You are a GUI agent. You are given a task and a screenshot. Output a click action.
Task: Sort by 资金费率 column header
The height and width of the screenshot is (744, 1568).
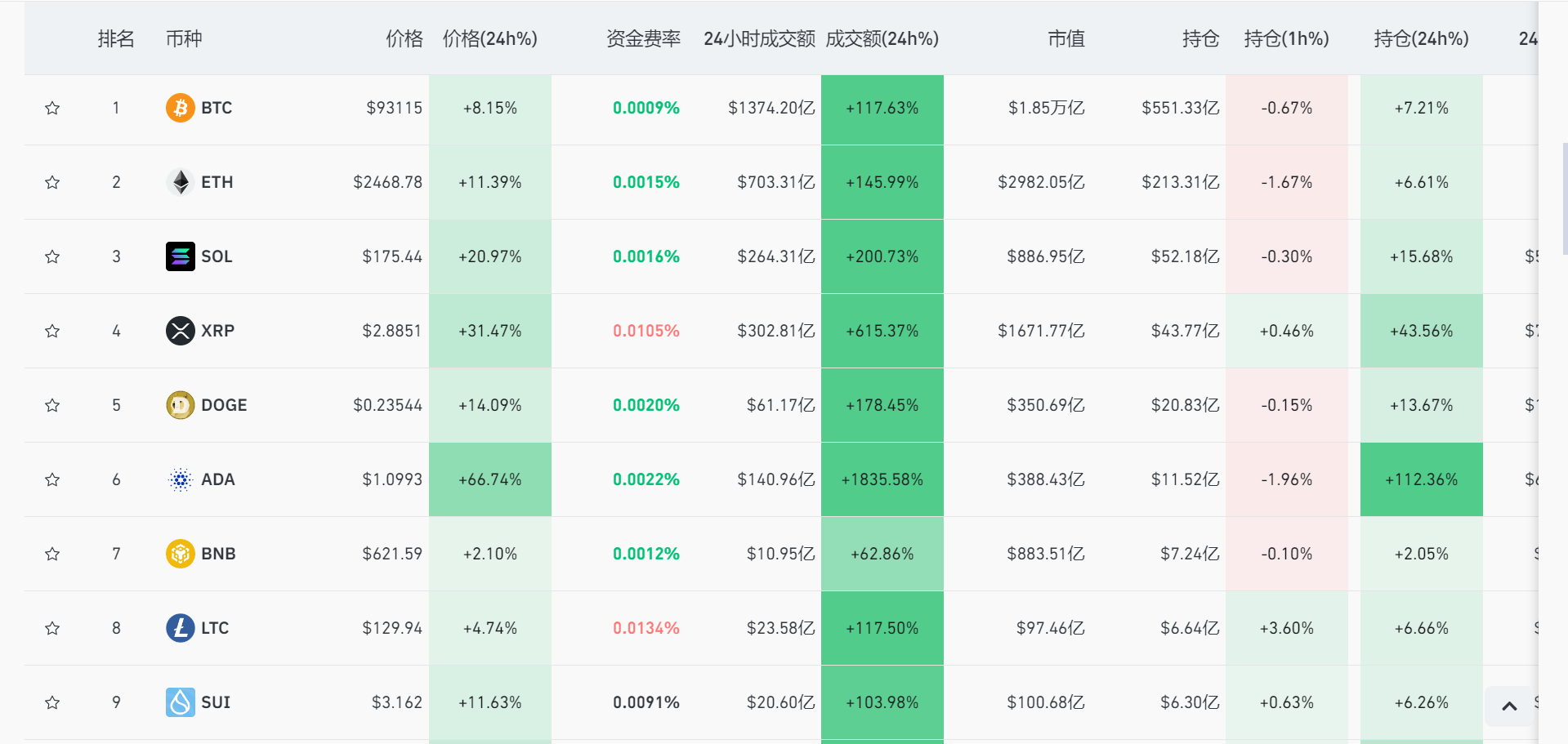point(643,38)
